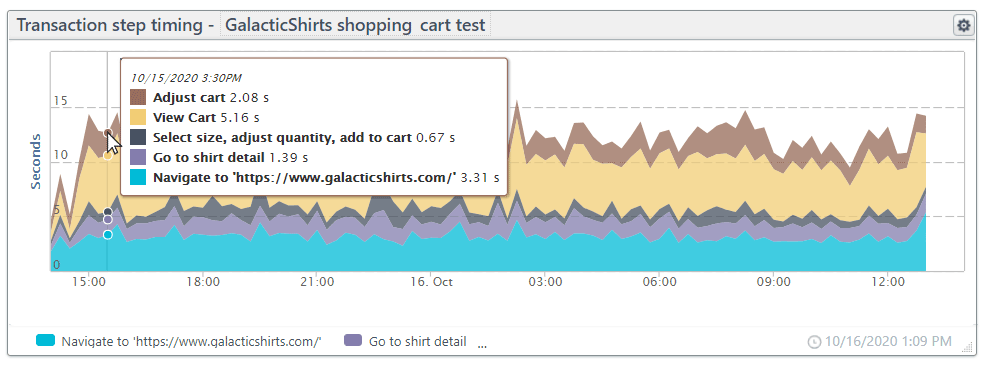Click the Select size step data point marker

[108, 212]
